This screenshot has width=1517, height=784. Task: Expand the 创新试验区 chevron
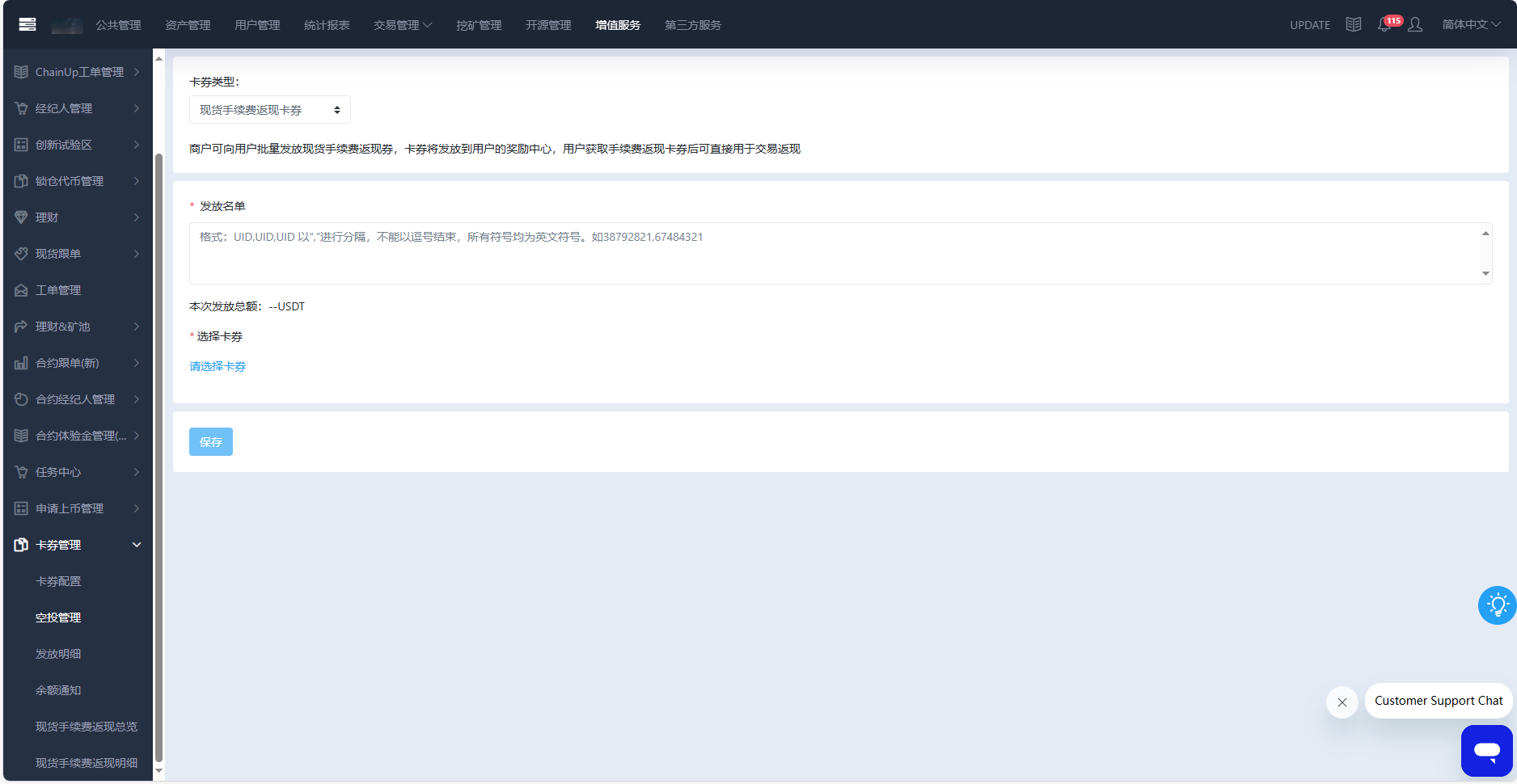[x=137, y=145]
